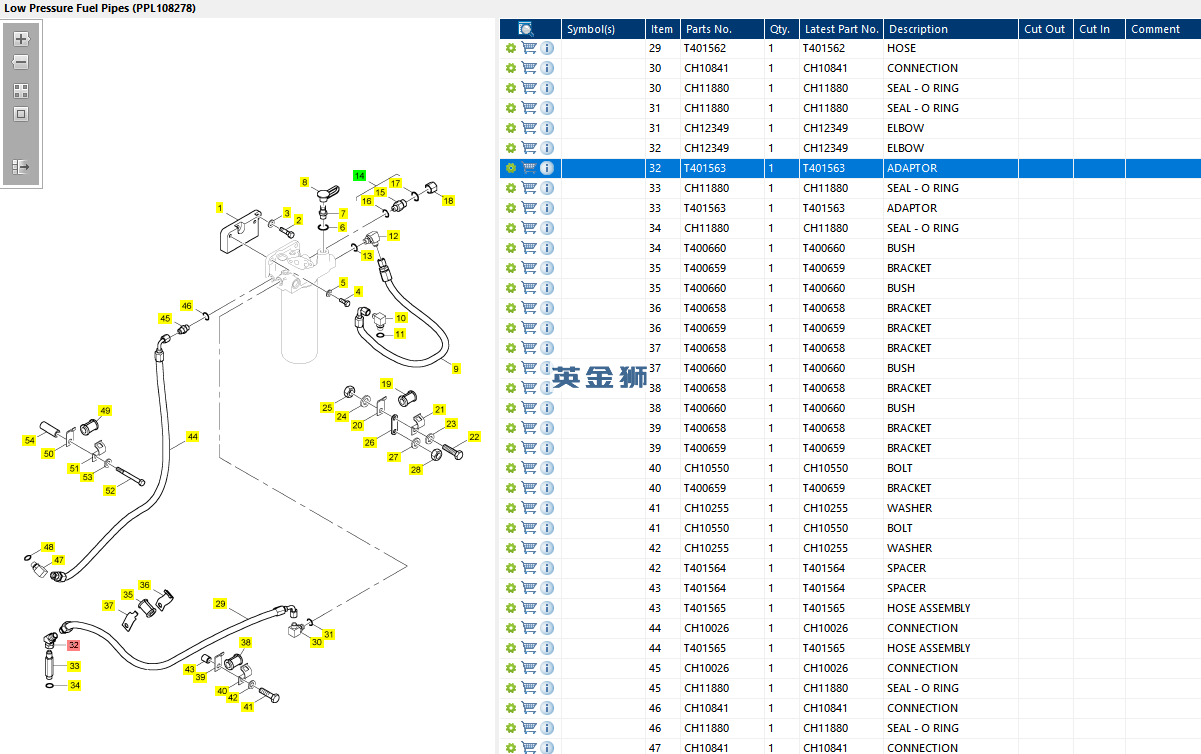Click gear icon for item 36 T400658 BRACKET
Screen dimensions: 1201x754
pyautogui.click(x=511, y=308)
